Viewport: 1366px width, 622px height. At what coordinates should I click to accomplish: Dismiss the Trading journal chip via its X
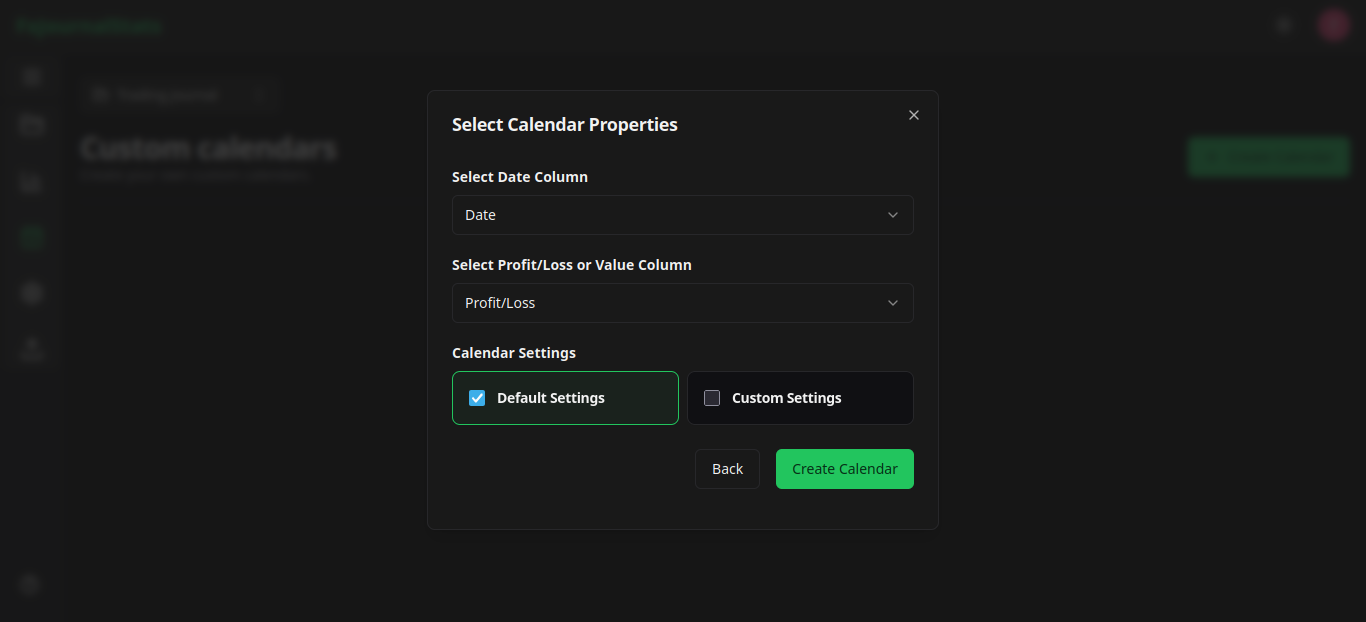coord(260,94)
